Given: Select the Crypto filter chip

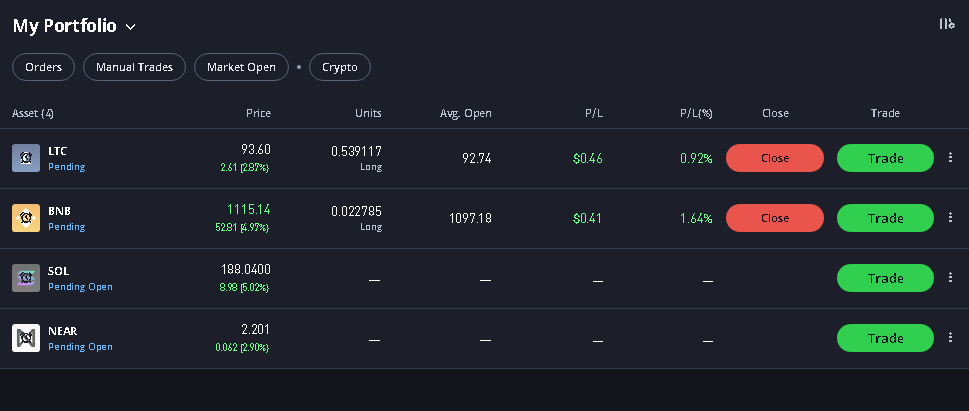Looking at the screenshot, I should 340,67.
